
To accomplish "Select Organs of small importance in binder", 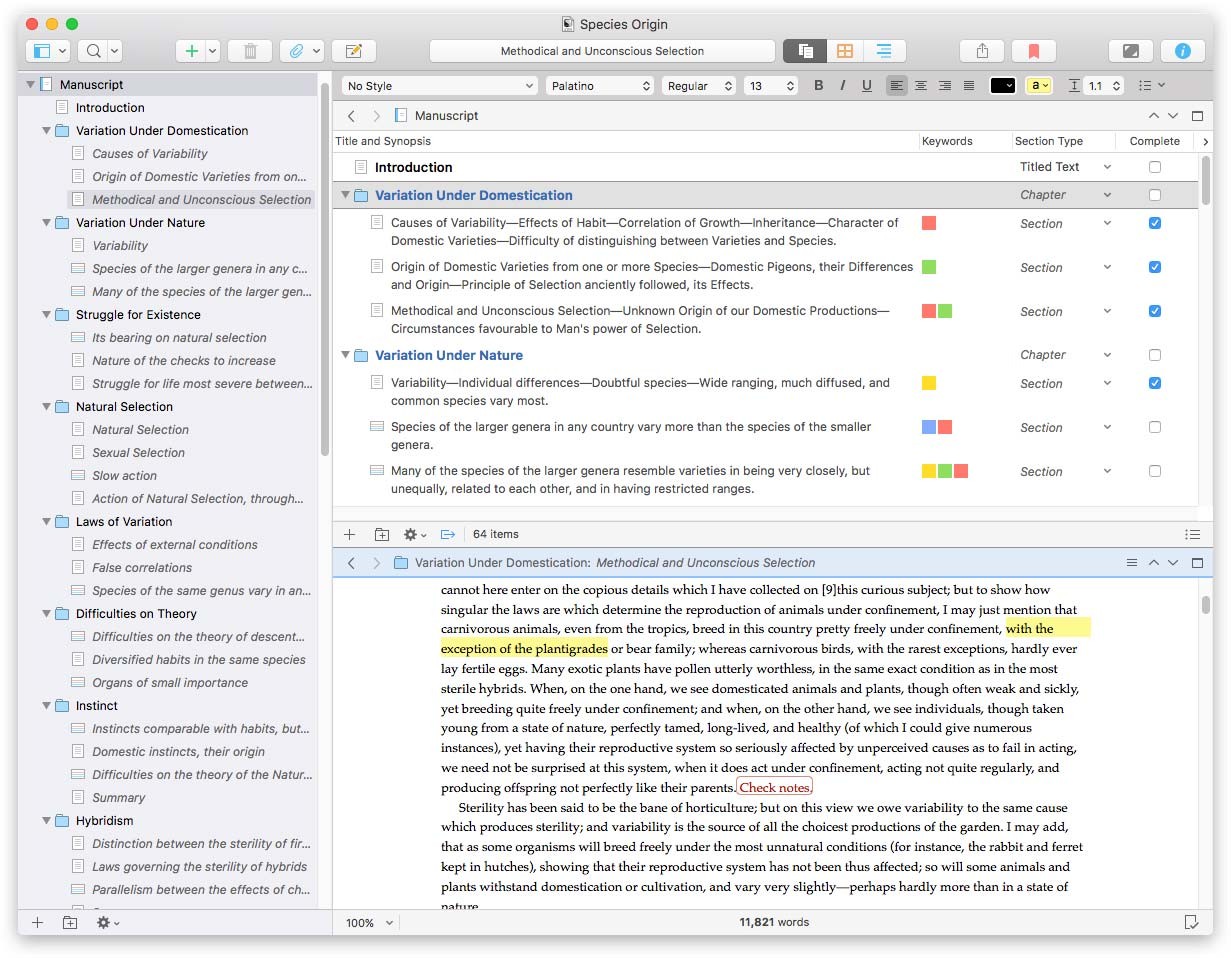I will (x=170, y=683).
